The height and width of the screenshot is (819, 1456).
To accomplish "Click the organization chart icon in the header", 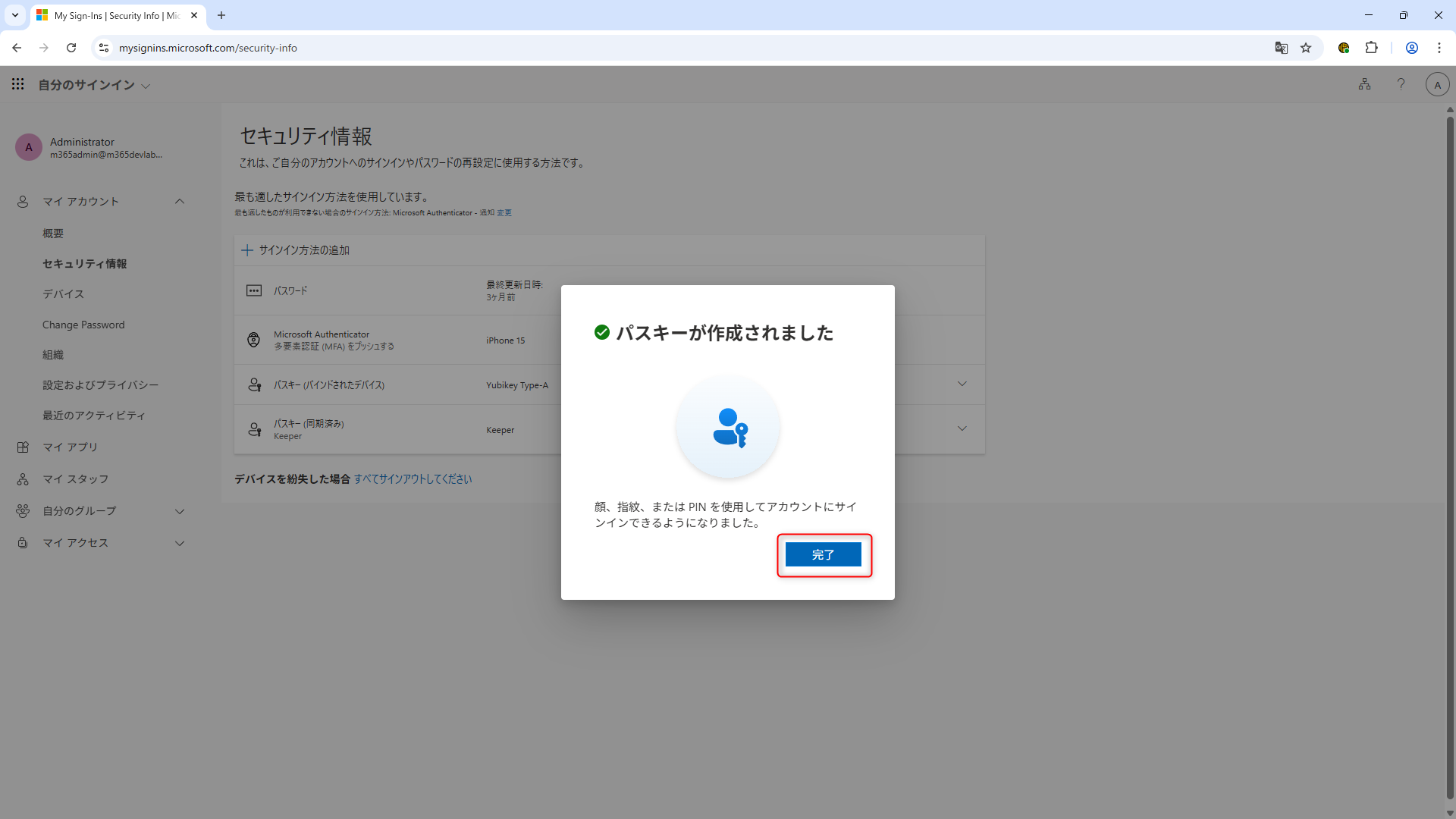I will tap(1364, 84).
